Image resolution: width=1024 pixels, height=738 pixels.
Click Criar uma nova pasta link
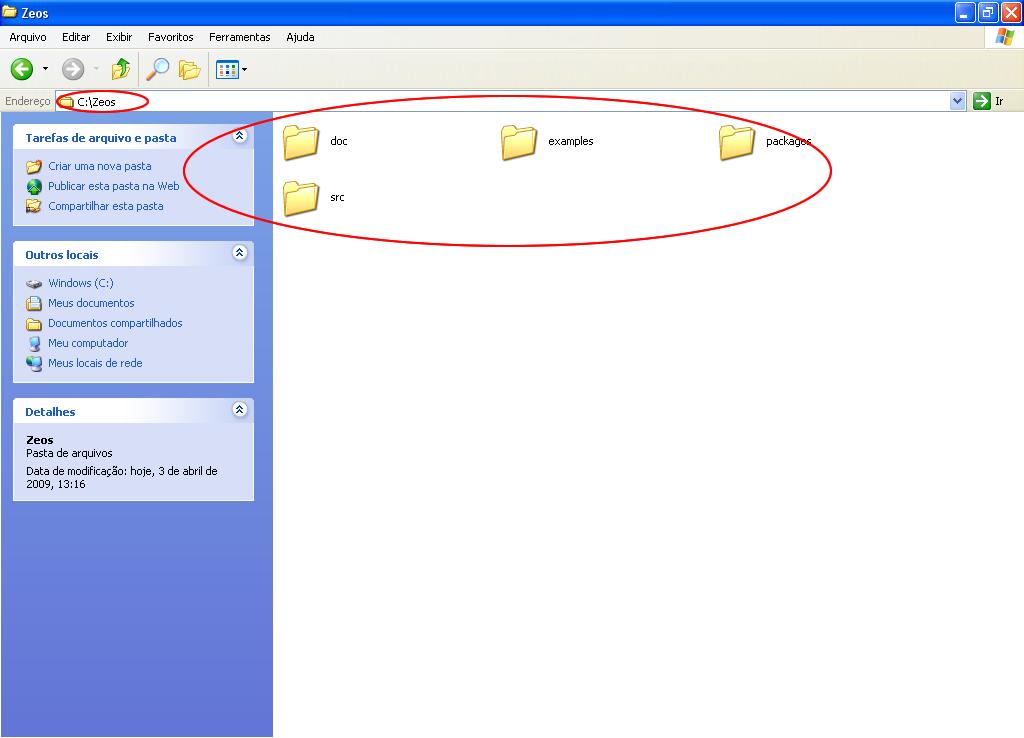100,166
